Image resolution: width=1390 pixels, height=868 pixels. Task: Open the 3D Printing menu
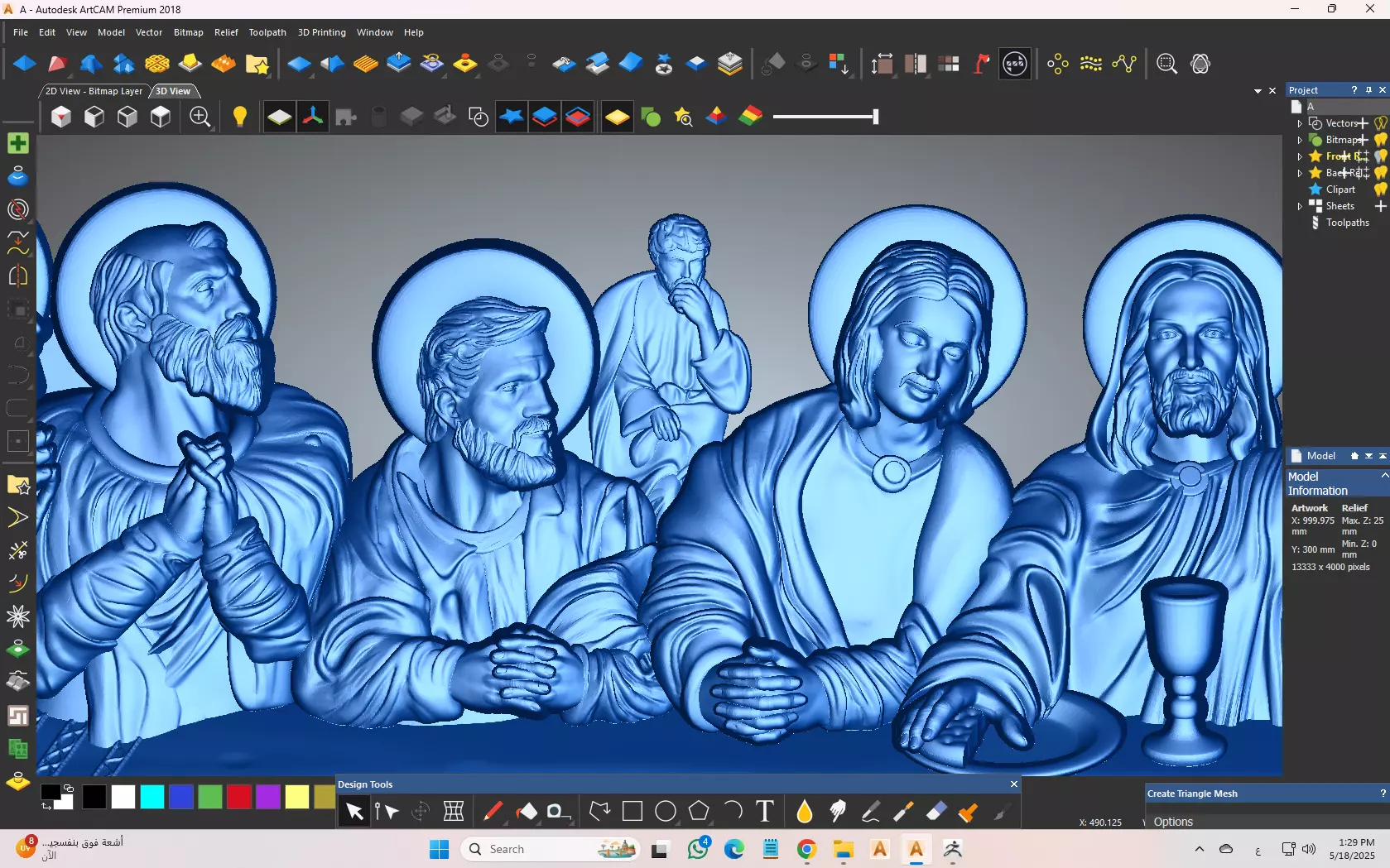322,32
